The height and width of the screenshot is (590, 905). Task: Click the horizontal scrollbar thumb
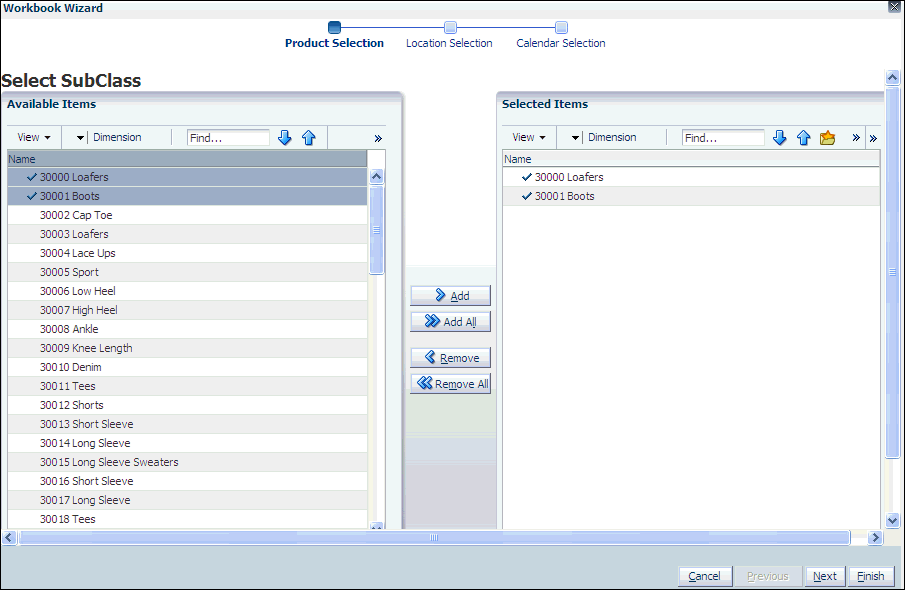point(434,537)
